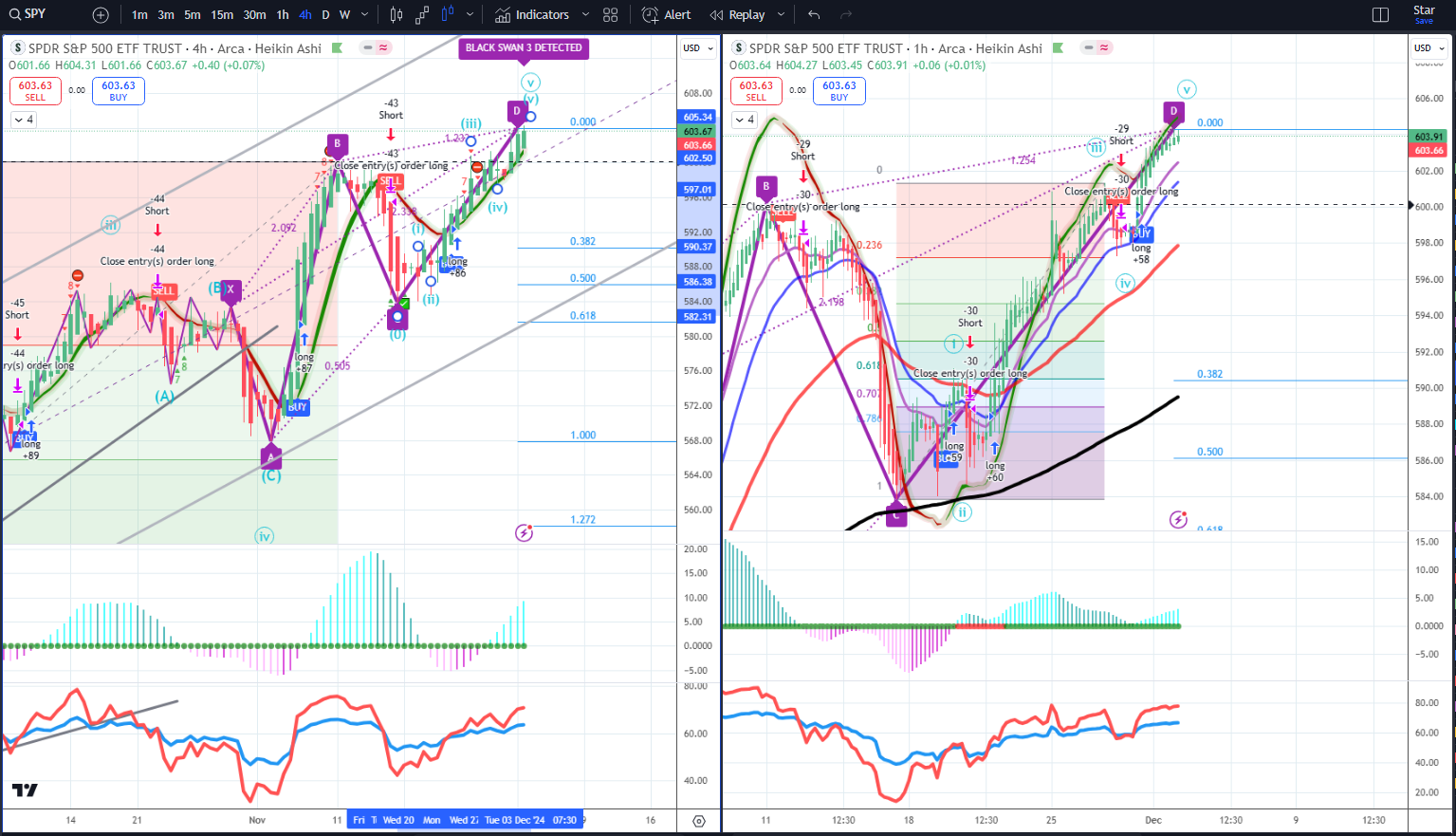The width and height of the screenshot is (1456, 836).
Task: Click the BUY 603.63 button on 1h chart
Action: (839, 90)
